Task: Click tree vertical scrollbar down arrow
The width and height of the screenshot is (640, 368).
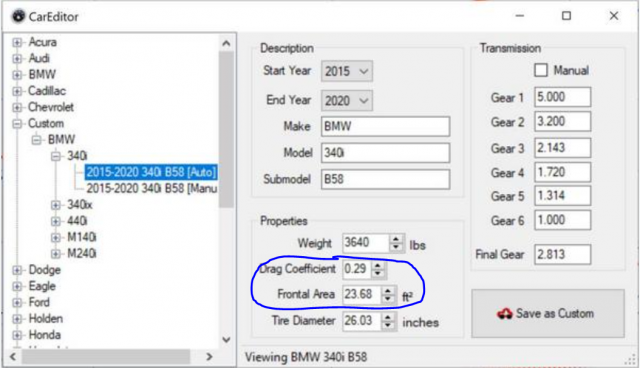Action: pyautogui.click(x=227, y=339)
